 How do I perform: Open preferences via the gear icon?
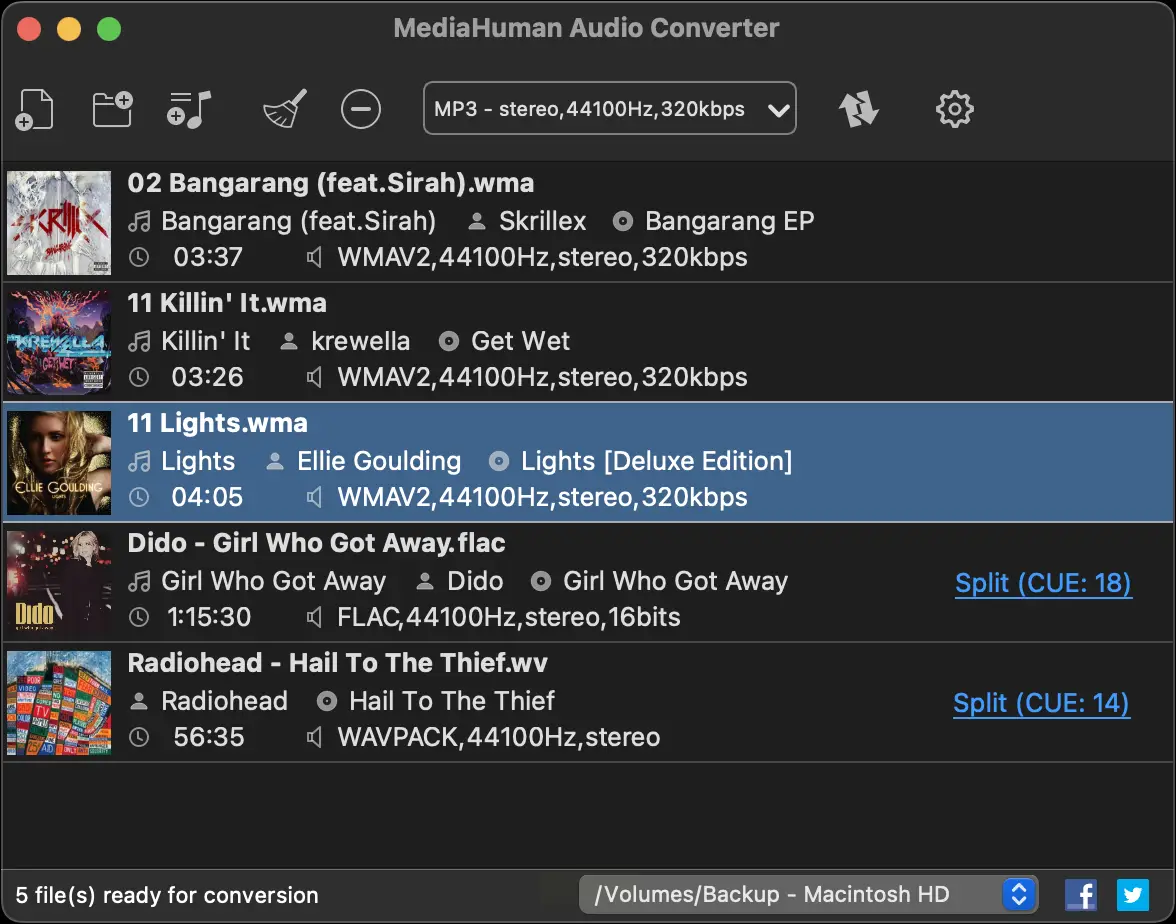pyautogui.click(x=954, y=109)
